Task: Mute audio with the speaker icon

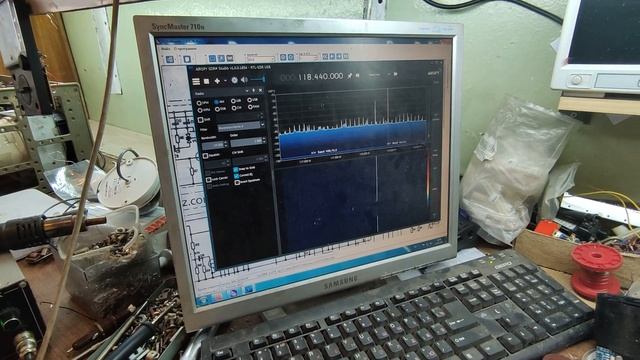Action: pyautogui.click(x=244, y=80)
